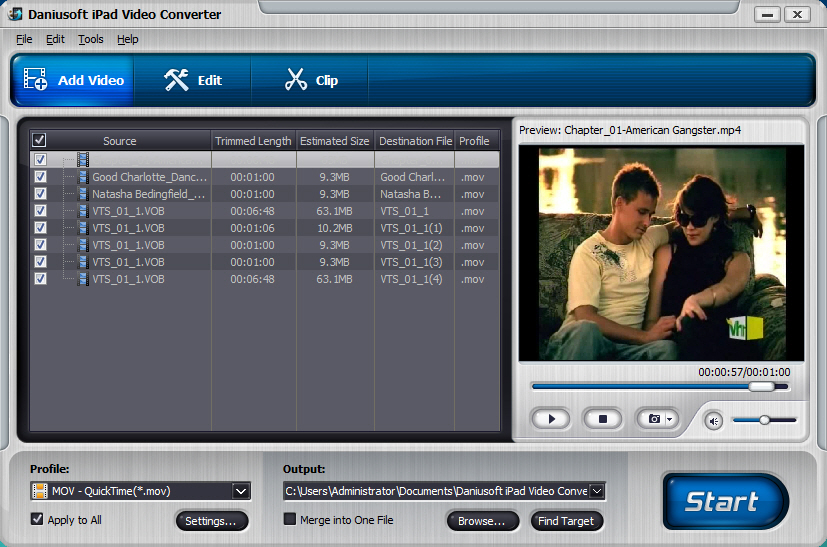Stop the video preview playback
827x547 pixels.
pyautogui.click(x=602, y=420)
